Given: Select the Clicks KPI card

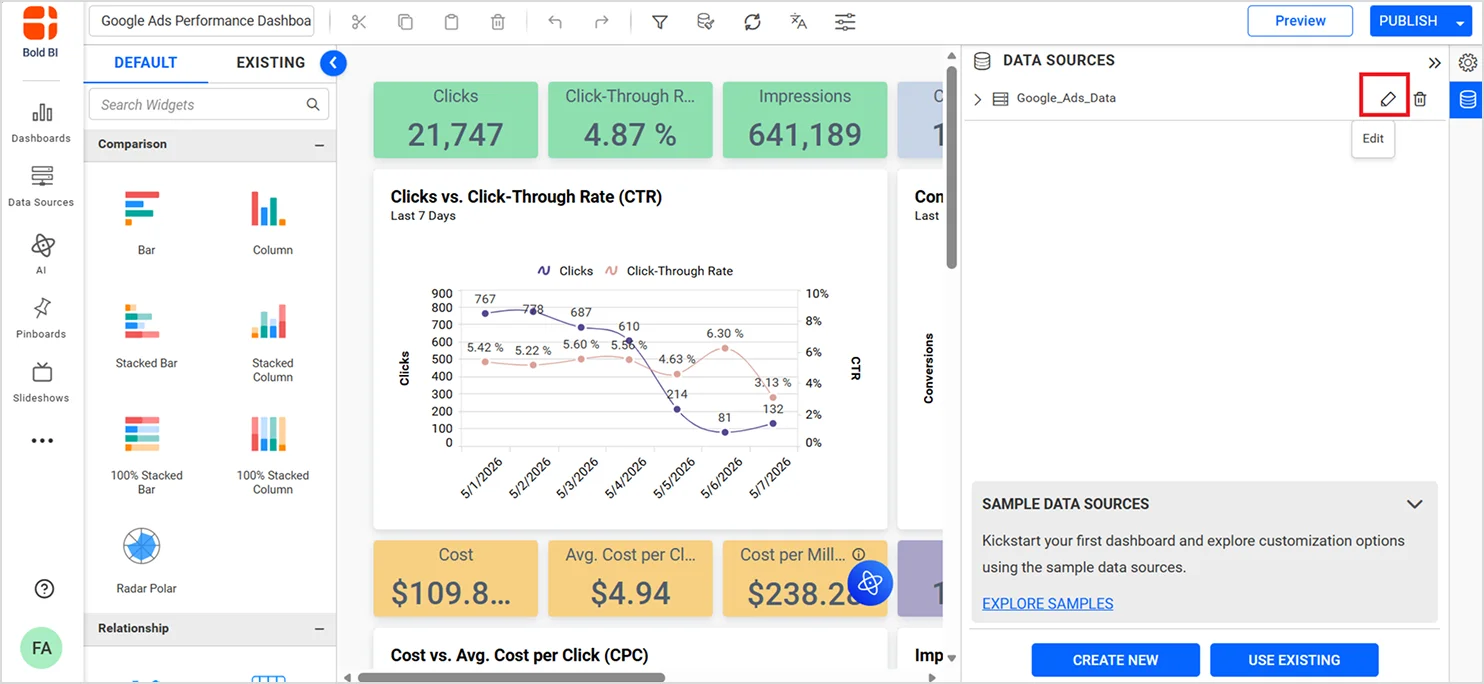Looking at the screenshot, I should pyautogui.click(x=455, y=120).
